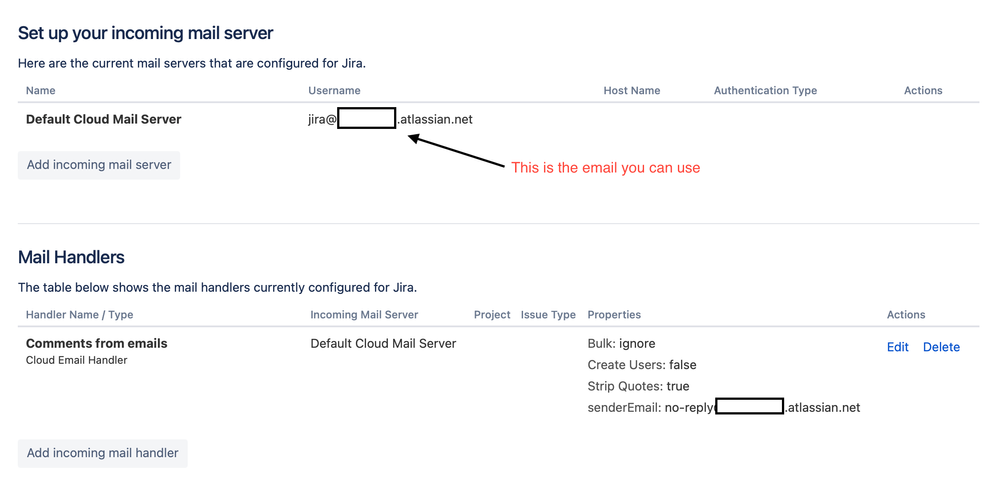Click the Name column header in servers table
The width and height of the screenshot is (999, 482).
pos(41,90)
